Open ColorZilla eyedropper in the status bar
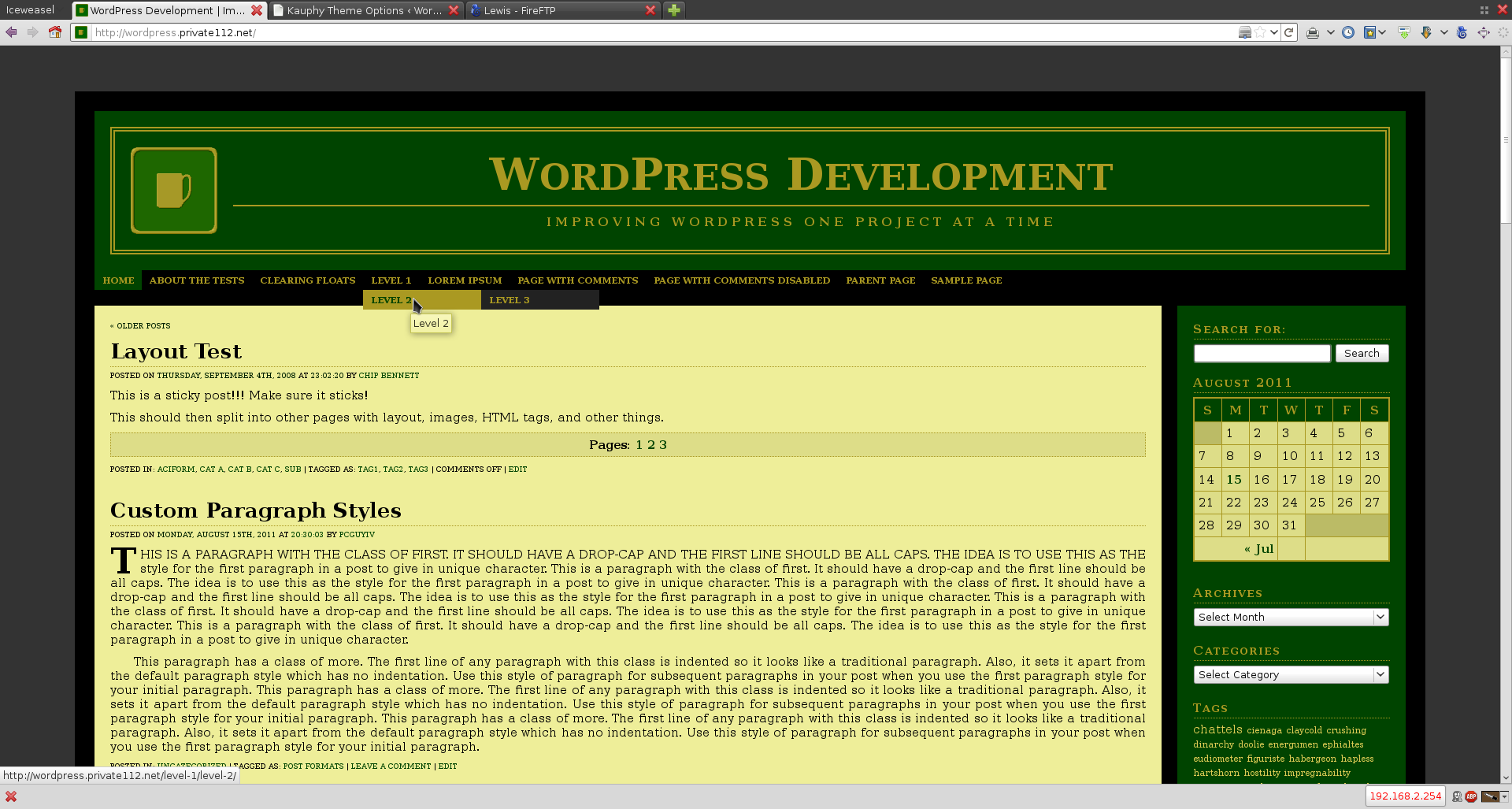1512x809 pixels. 1490,796
